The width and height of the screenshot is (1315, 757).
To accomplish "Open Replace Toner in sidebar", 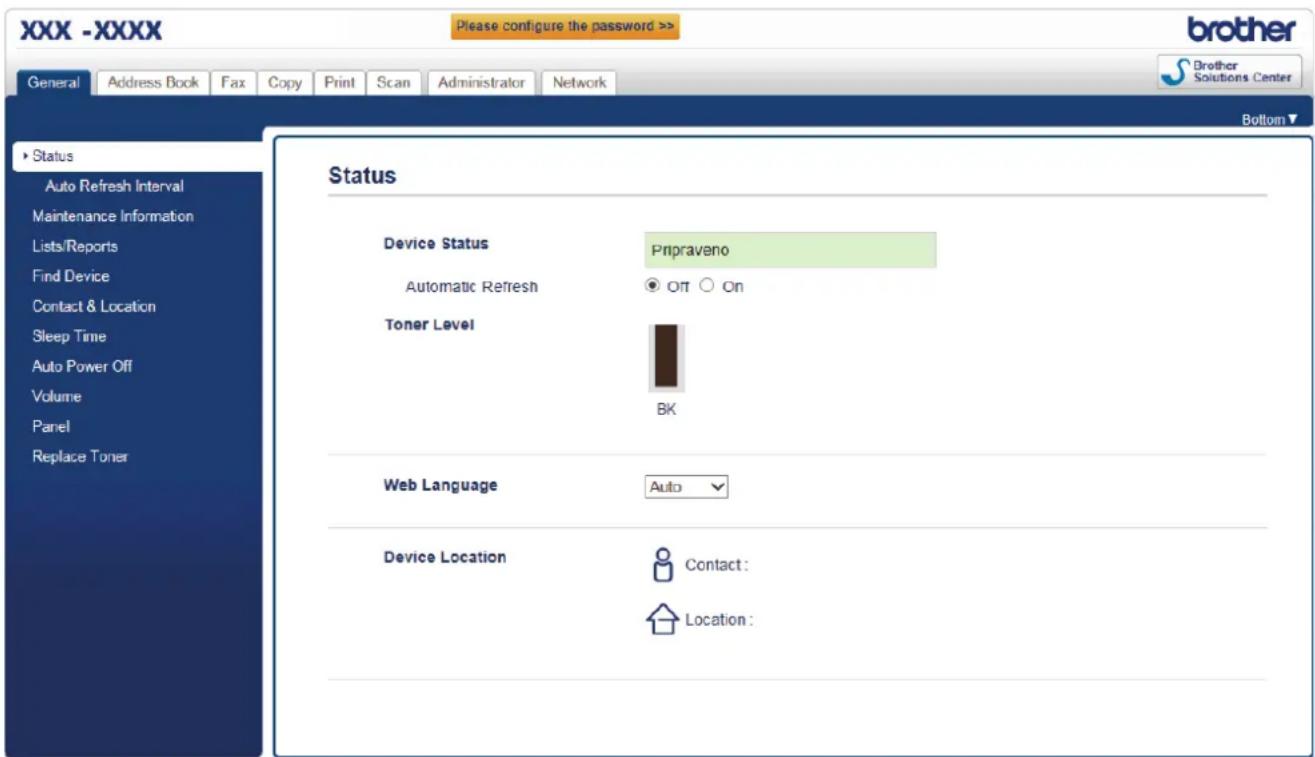I will tap(80, 456).
